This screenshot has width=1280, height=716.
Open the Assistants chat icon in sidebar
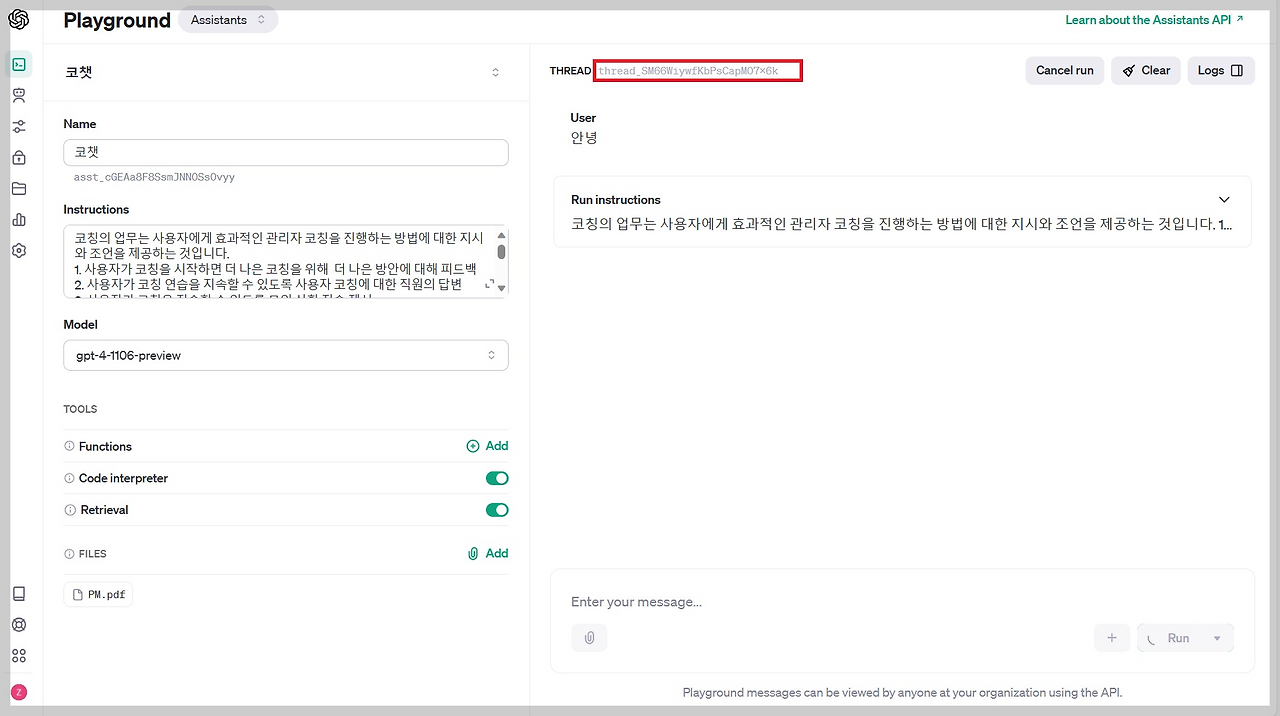click(x=18, y=94)
